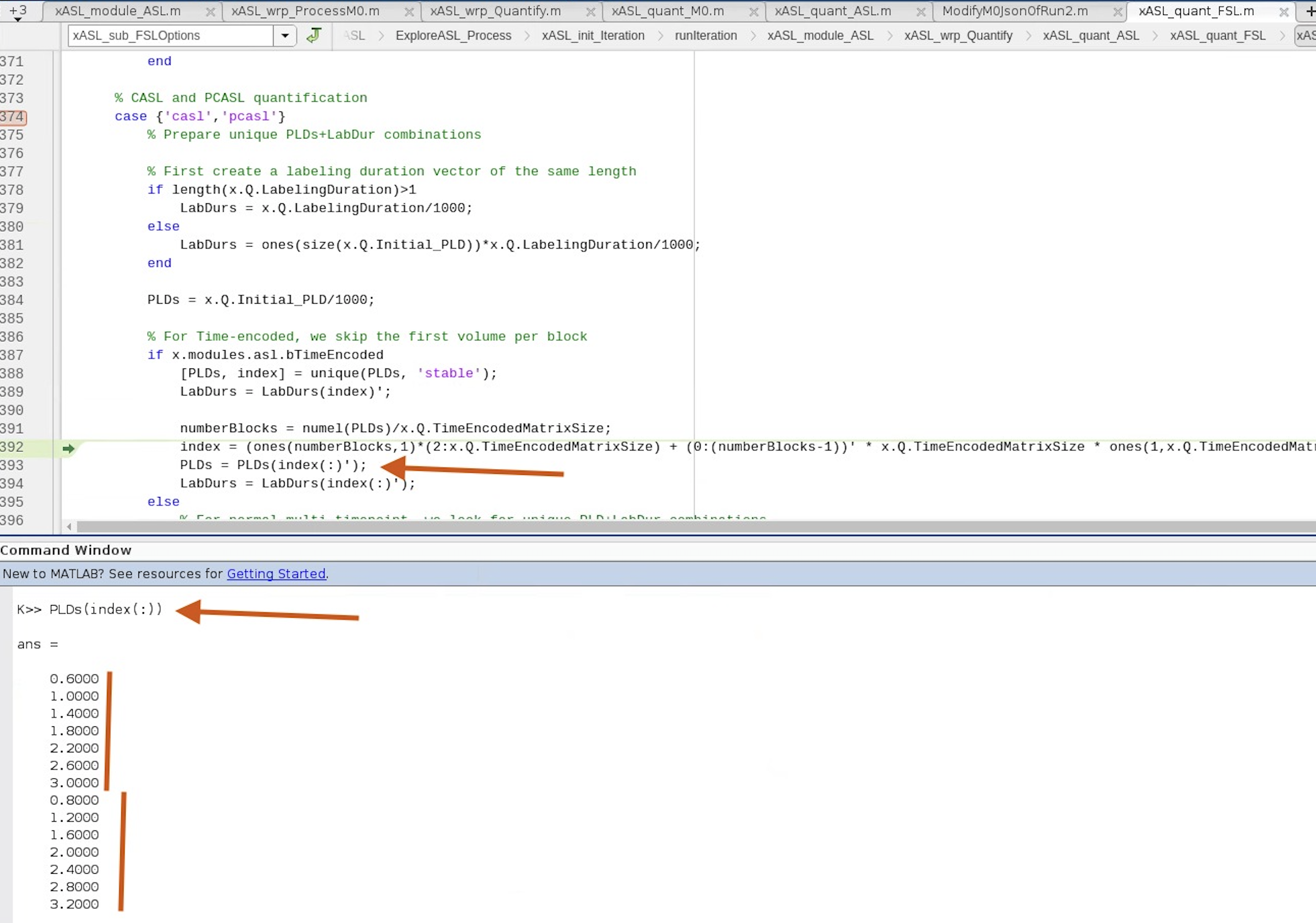Show hidden tabs using the +3 dropdown

(x=19, y=11)
